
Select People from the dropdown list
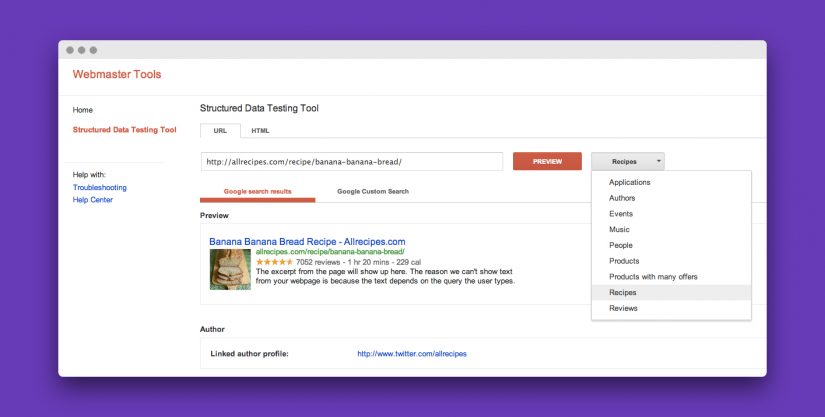(621, 245)
